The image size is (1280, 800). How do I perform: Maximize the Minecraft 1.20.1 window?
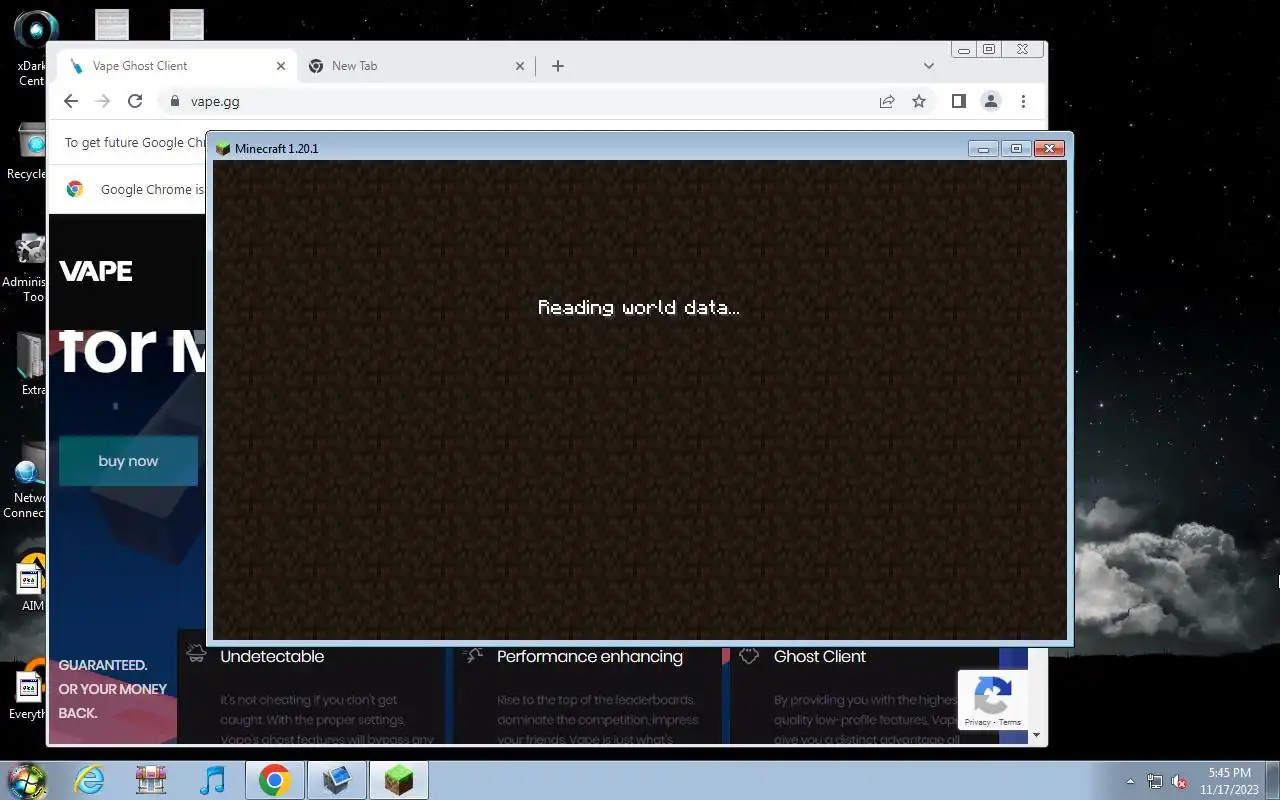[1016, 149]
